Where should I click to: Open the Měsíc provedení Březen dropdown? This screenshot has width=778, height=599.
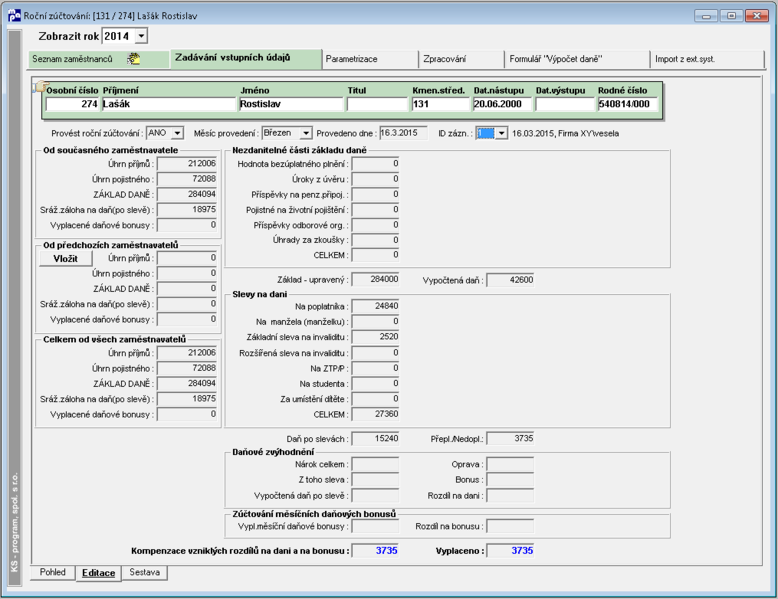coord(306,133)
